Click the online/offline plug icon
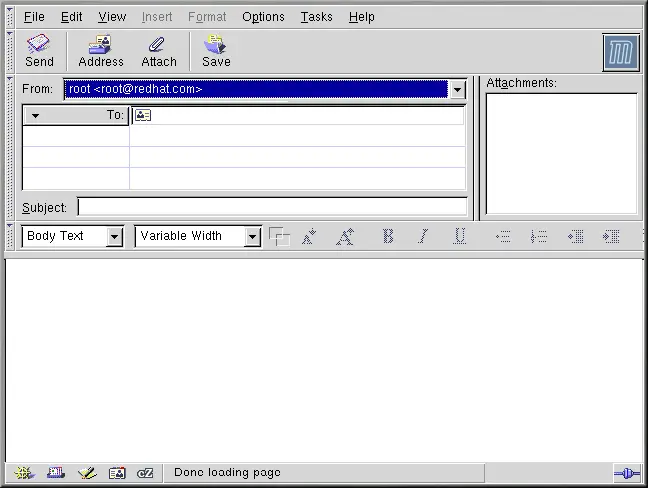 click(626, 472)
